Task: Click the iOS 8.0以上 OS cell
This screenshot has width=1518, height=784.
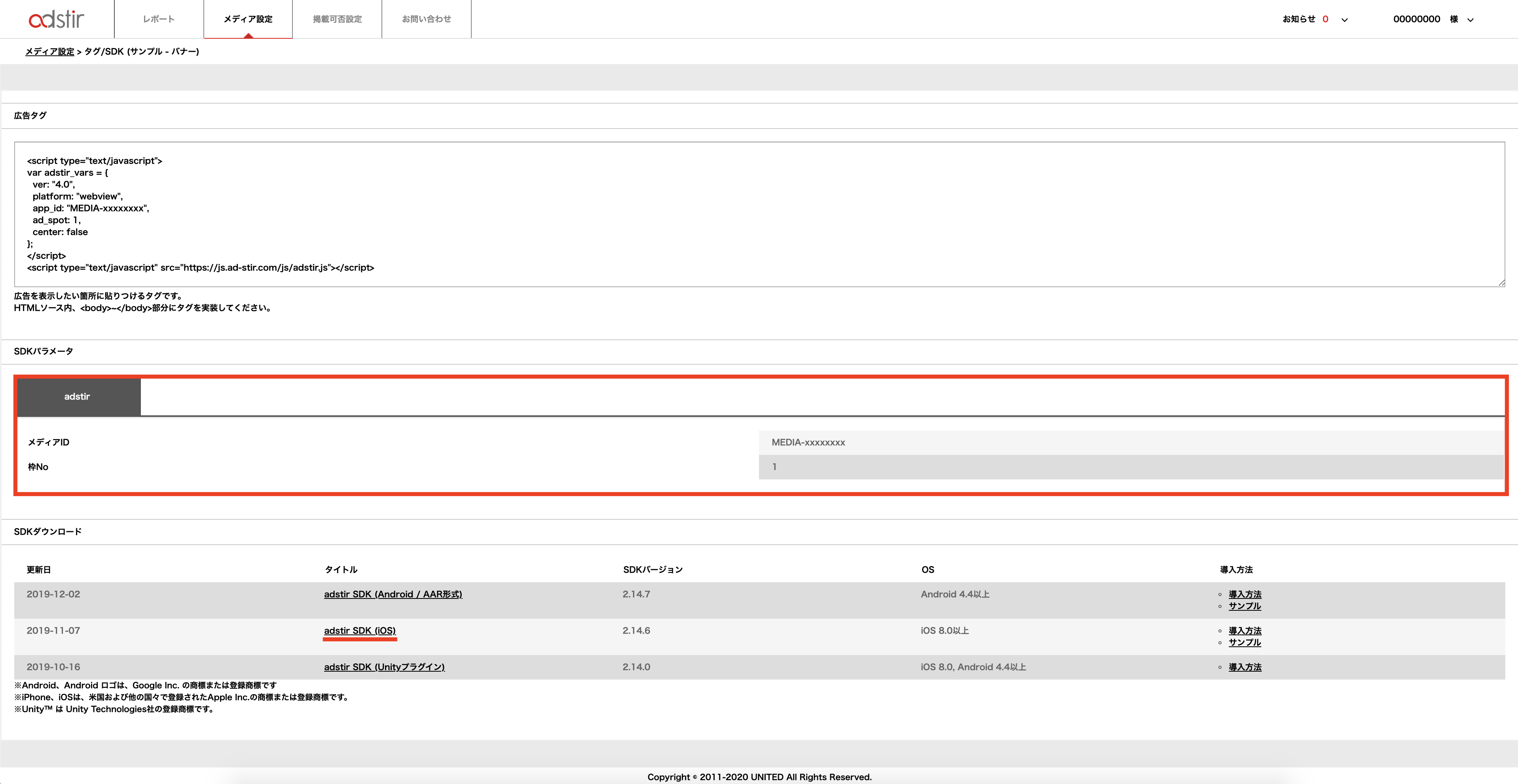Action: coord(944,631)
